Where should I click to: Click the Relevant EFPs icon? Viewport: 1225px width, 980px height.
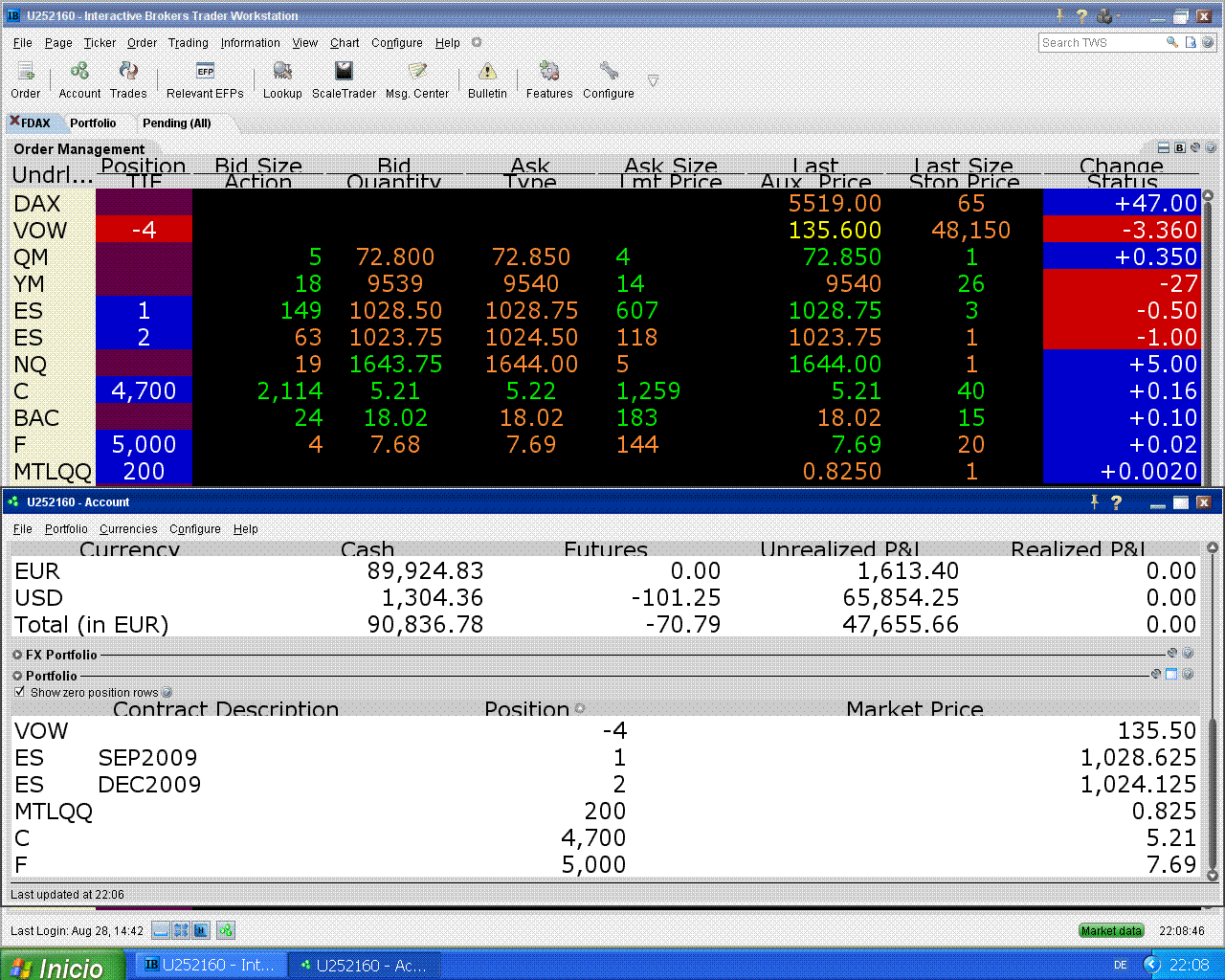point(205,73)
